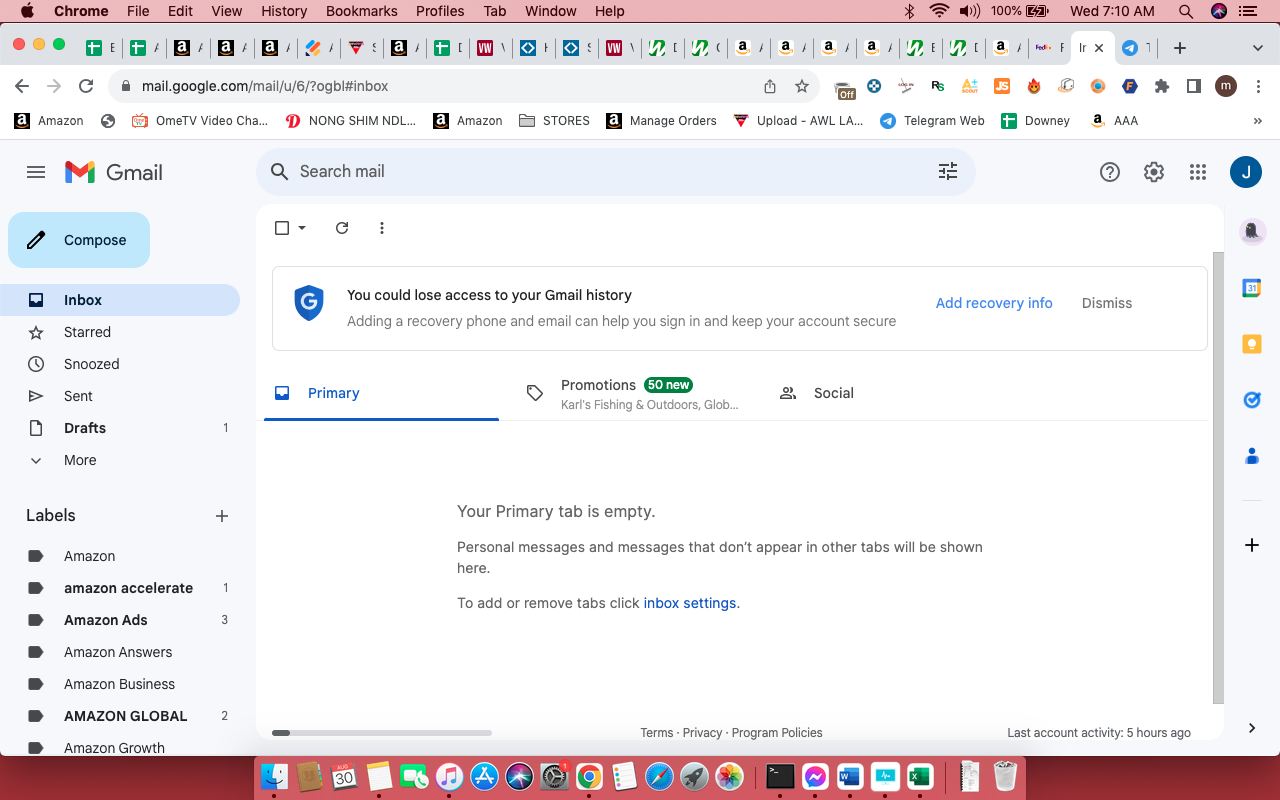The image size is (1280, 800).
Task: Open the Google apps grid
Action: pos(1198,172)
